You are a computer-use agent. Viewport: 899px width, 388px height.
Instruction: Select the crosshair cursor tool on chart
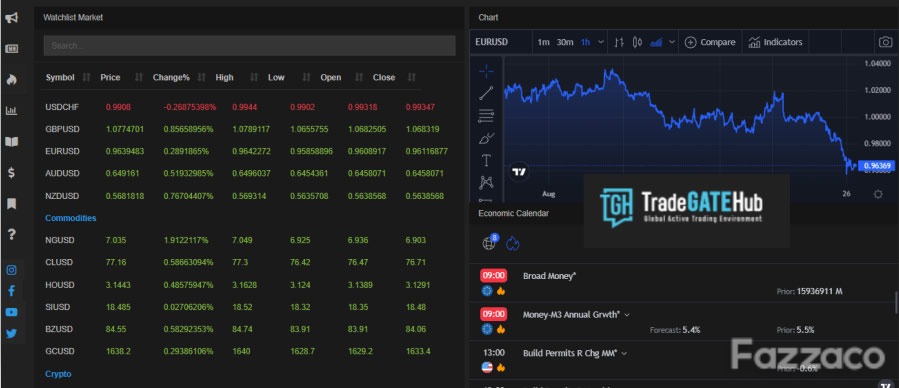(486, 71)
